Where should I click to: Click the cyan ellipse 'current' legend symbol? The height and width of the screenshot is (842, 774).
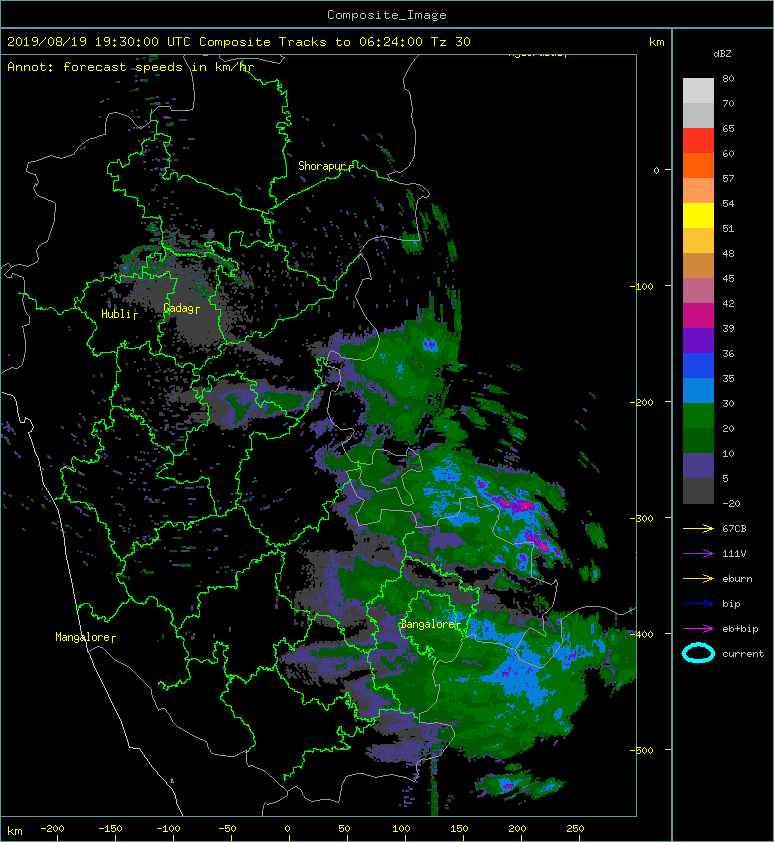tap(698, 653)
